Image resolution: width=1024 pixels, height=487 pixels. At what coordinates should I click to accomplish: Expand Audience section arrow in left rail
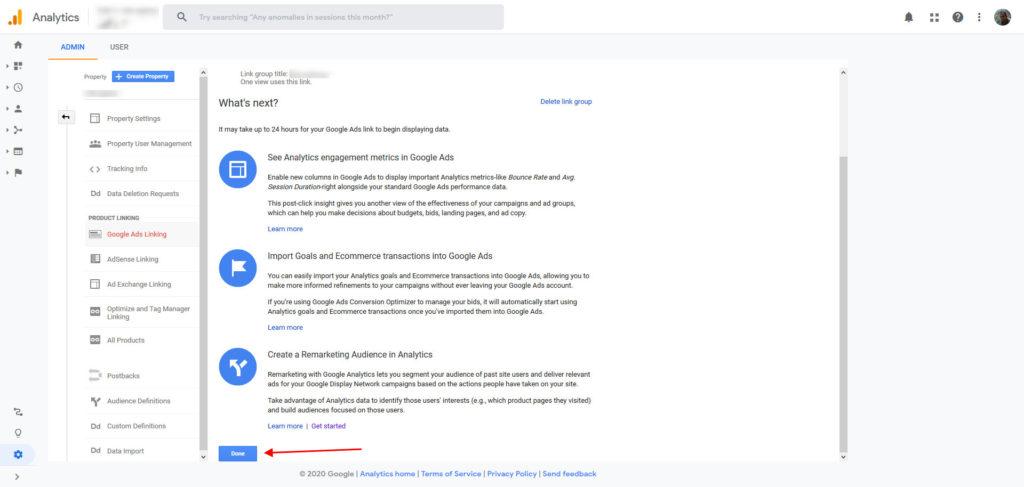7,108
